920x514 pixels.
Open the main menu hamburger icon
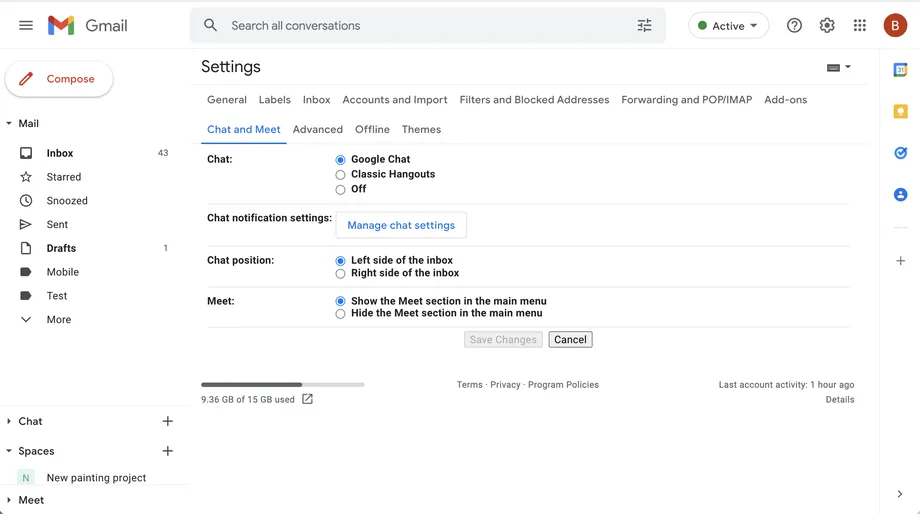click(x=26, y=25)
